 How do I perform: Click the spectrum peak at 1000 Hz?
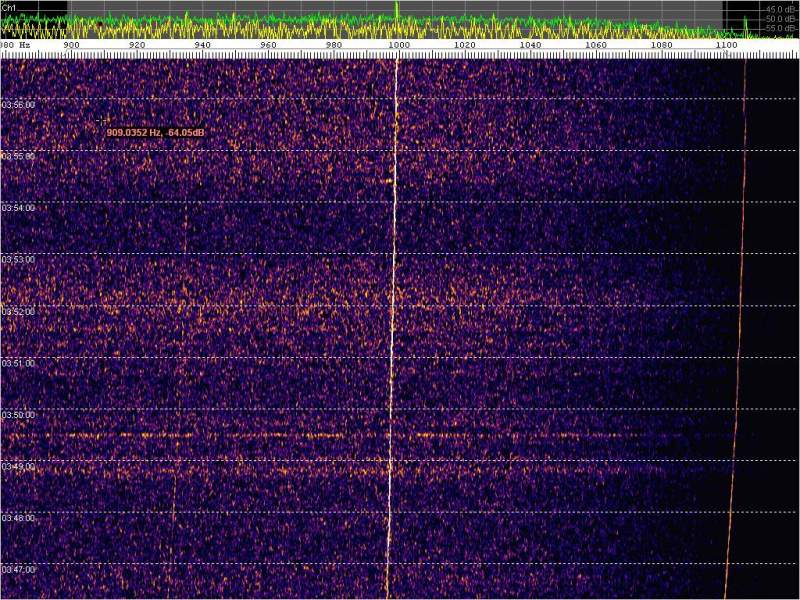[x=397, y=10]
